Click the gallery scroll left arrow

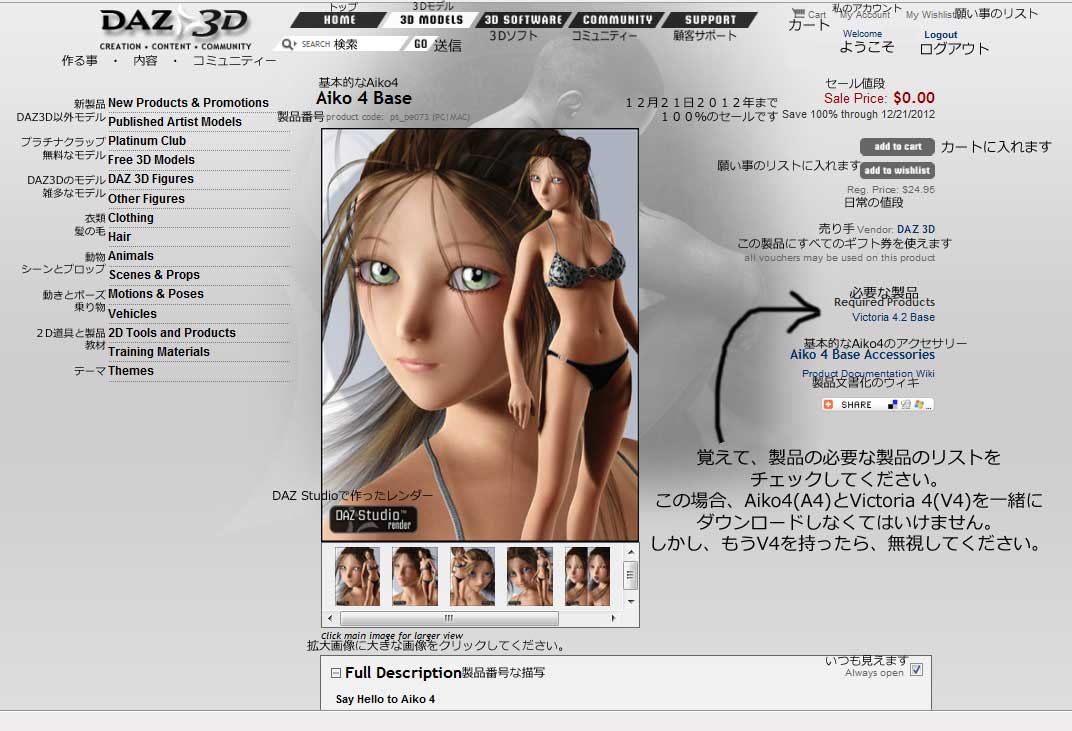(331, 618)
